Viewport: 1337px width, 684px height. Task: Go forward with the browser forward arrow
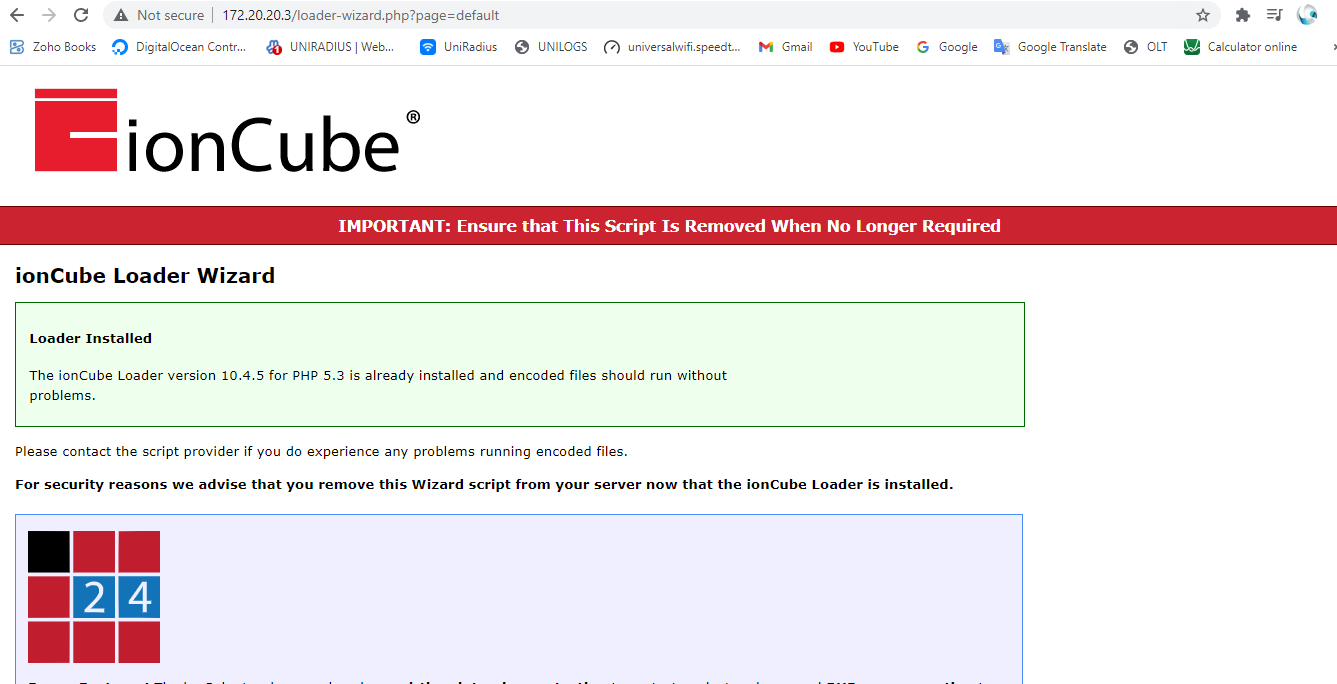[x=49, y=15]
